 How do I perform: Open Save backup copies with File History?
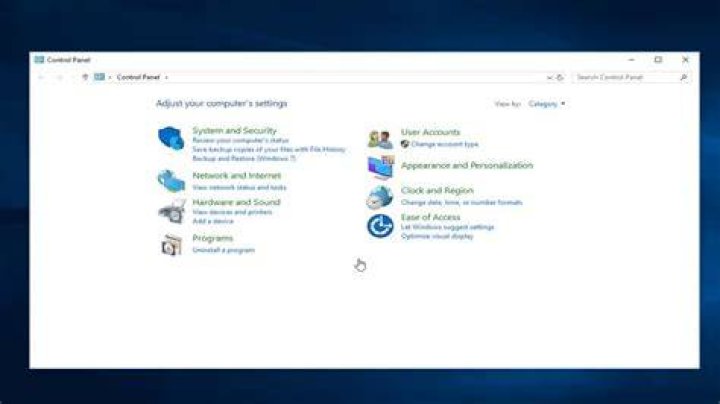point(269,150)
